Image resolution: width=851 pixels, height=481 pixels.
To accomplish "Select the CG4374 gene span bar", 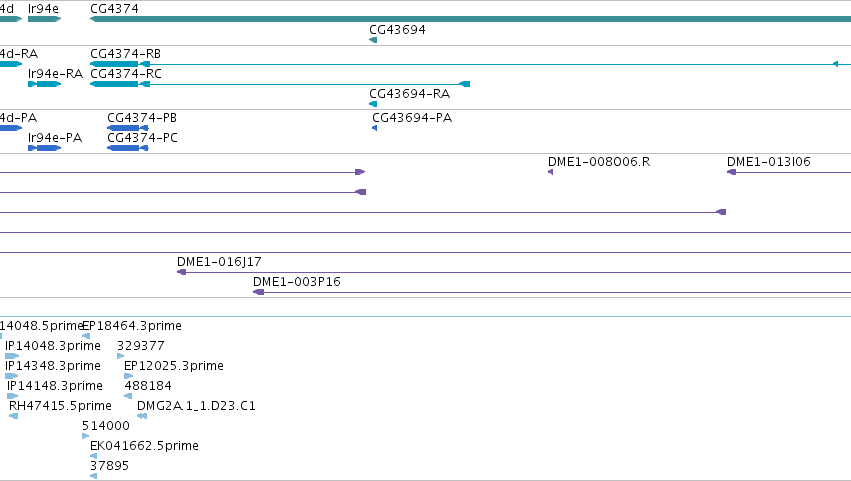I will (471, 19).
